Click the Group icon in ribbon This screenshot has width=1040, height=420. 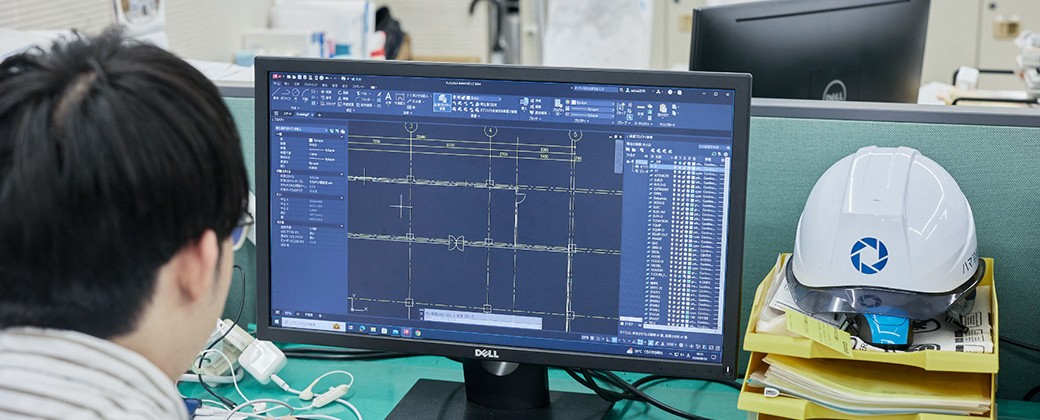[621, 107]
